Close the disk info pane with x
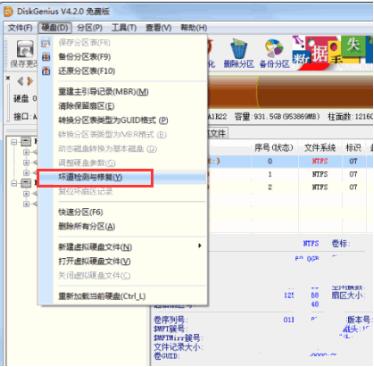The image size is (374, 367). pos(8,78)
